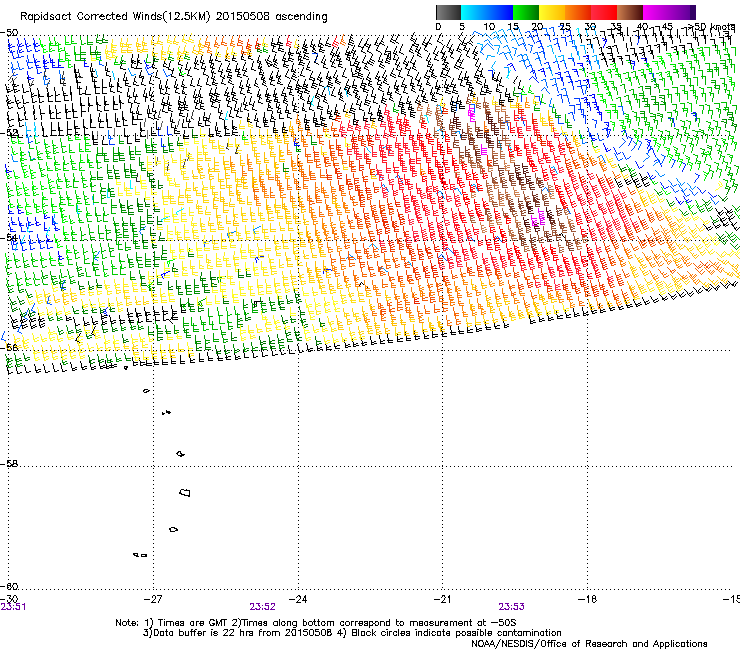Click the 'Rapidscat Corrected Winds(12.5KM)' title

115,17
